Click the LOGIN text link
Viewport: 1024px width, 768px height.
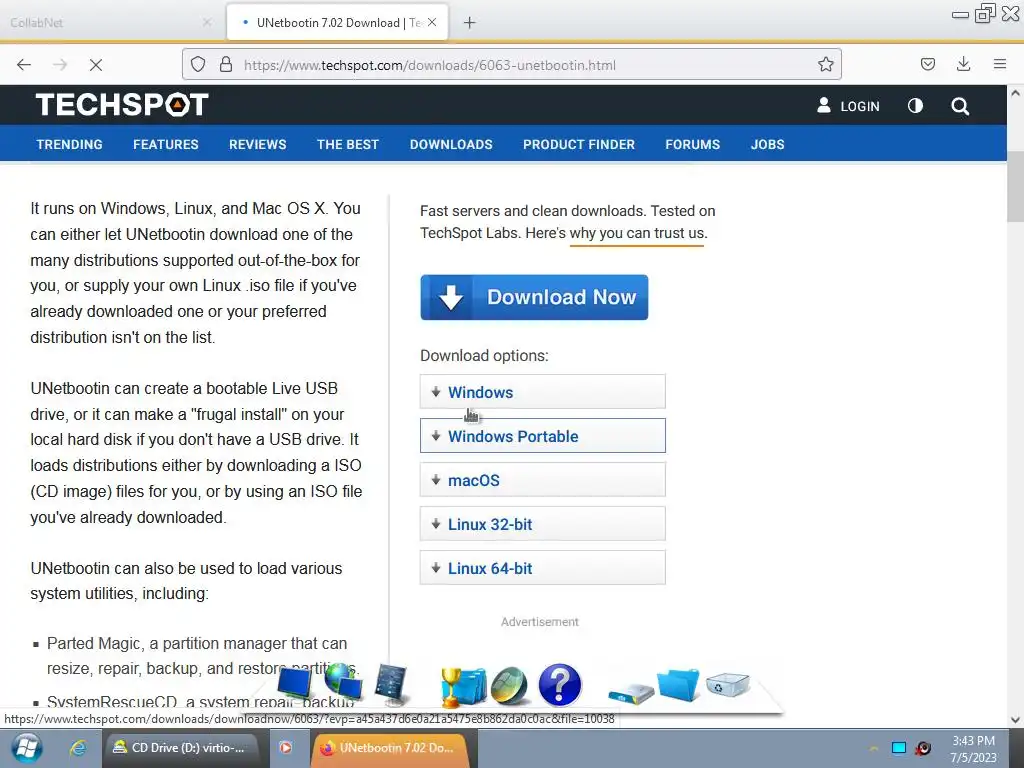[859, 106]
